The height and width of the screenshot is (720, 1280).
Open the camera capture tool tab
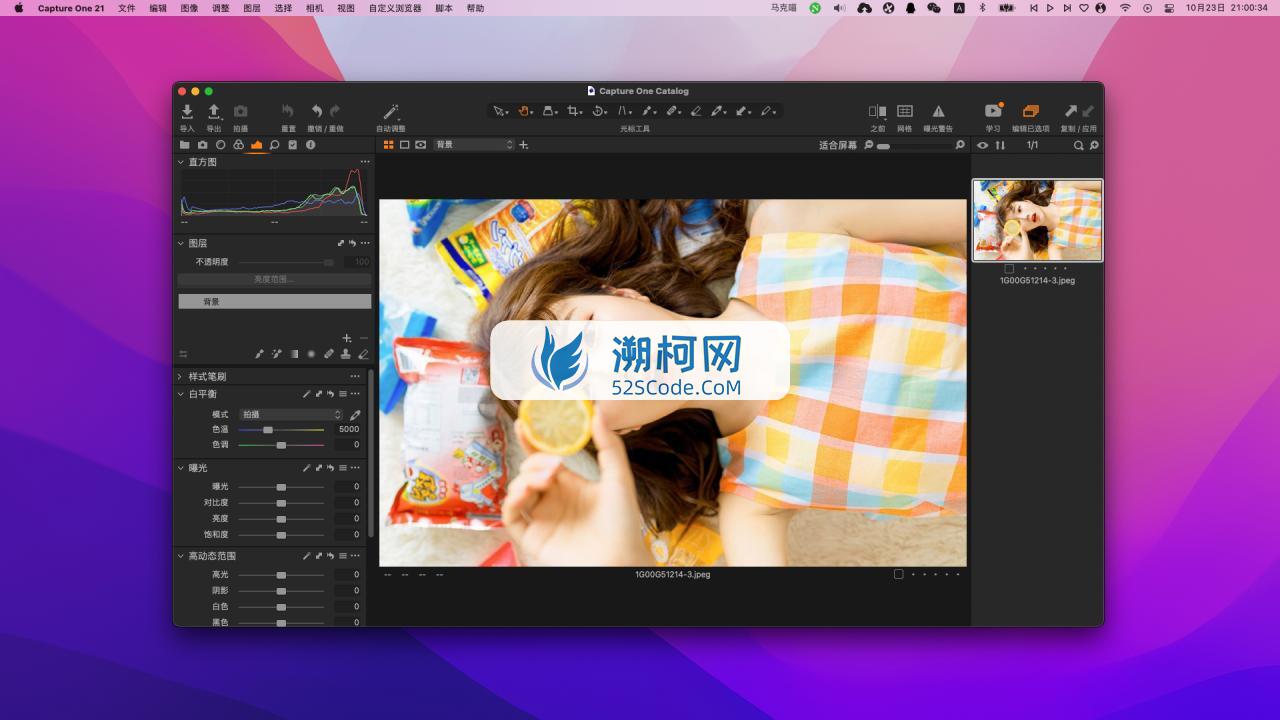point(203,145)
